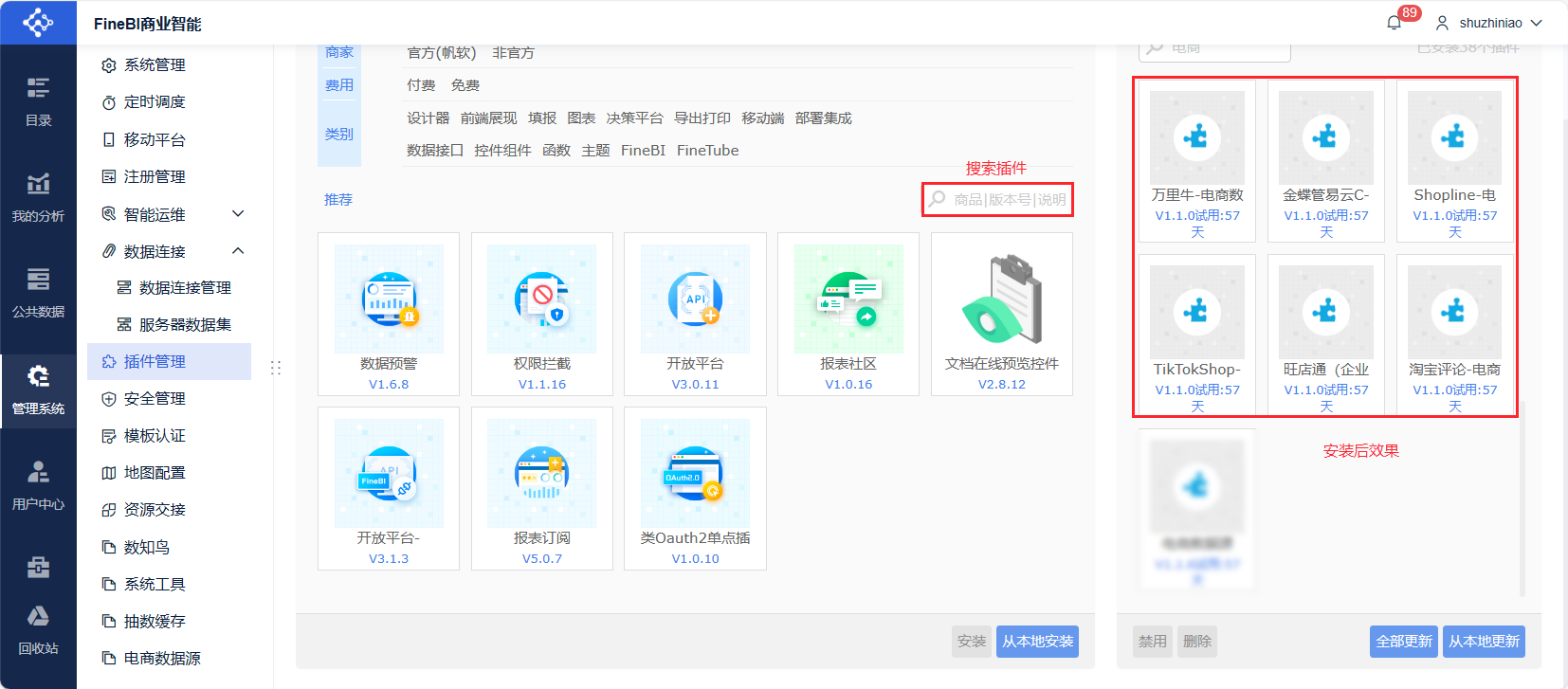Image resolution: width=1568 pixels, height=689 pixels.
Task: Filter by 设计器 category
Action: pyautogui.click(x=428, y=118)
